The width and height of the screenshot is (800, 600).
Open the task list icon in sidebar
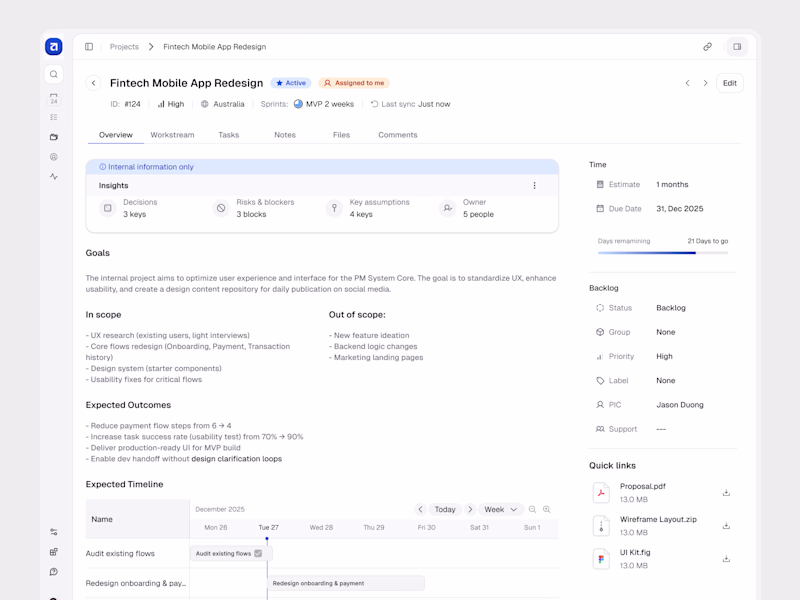click(54, 117)
